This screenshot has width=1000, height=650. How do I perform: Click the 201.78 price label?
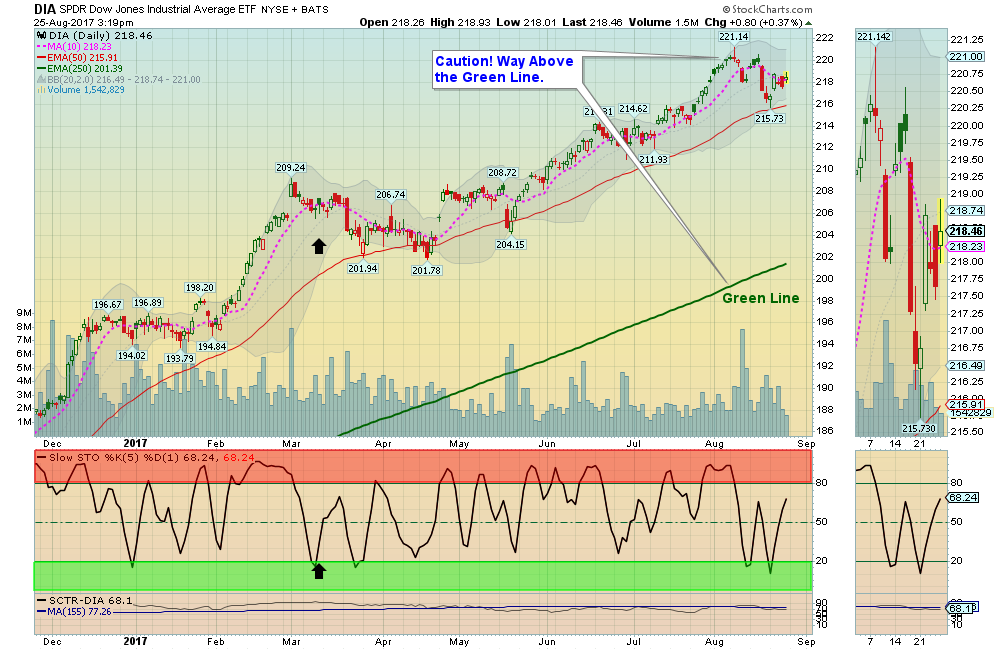[427, 270]
